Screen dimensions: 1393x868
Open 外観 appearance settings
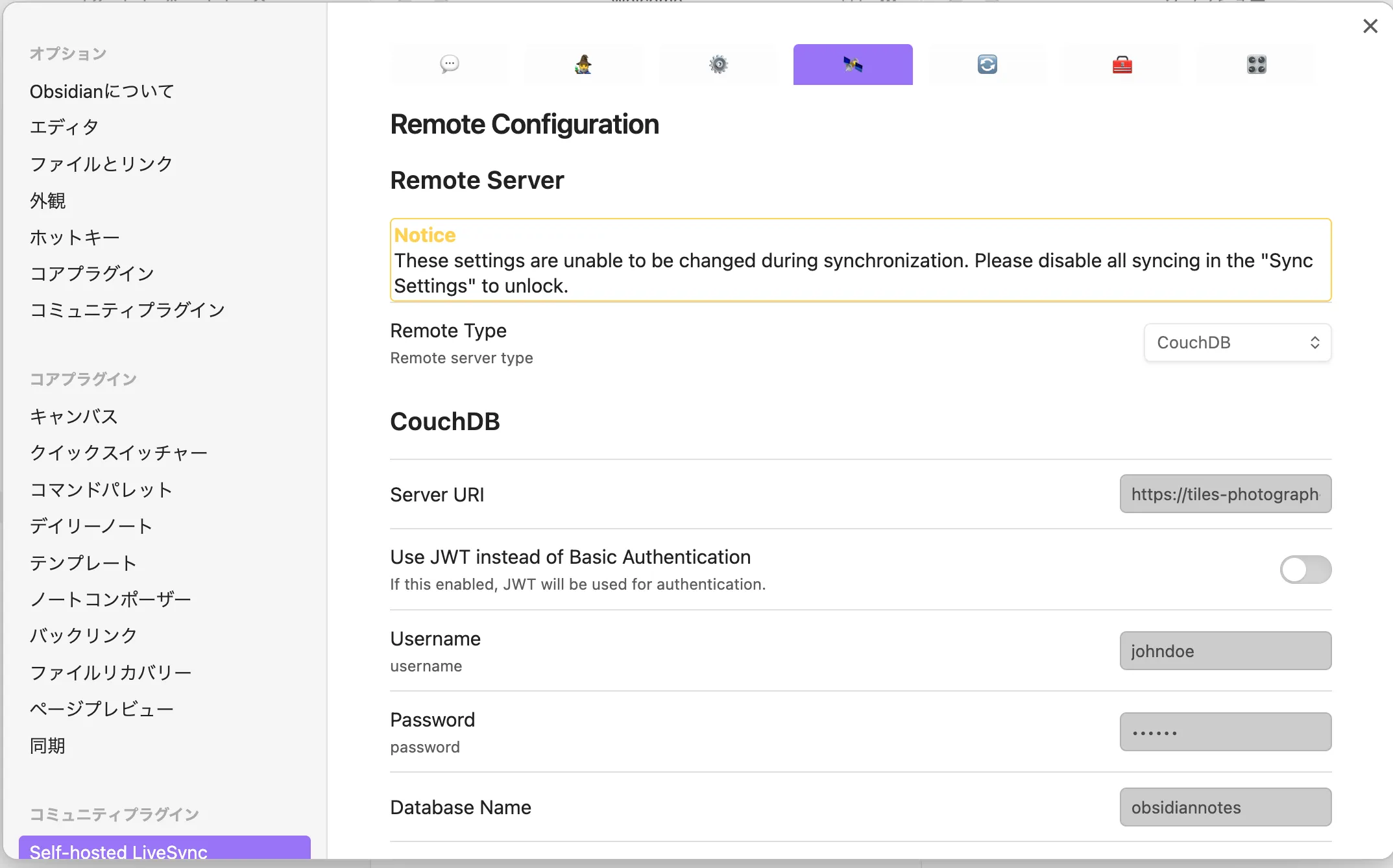point(47,200)
